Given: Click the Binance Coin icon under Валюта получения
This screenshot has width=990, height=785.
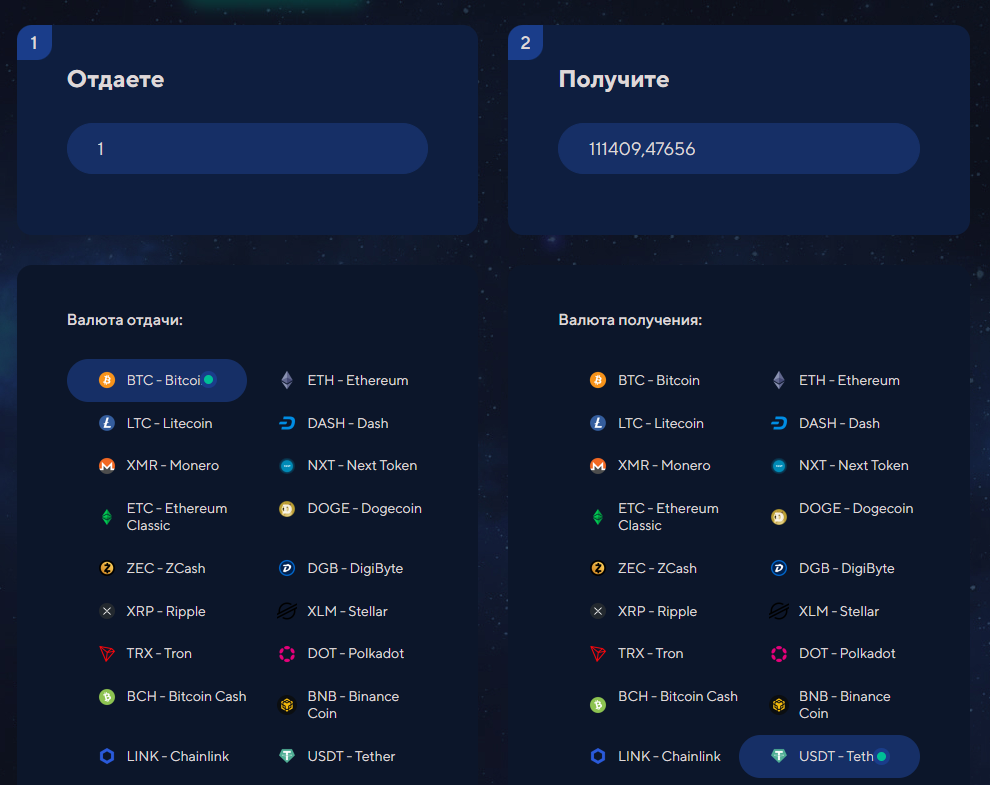Looking at the screenshot, I should tap(778, 705).
